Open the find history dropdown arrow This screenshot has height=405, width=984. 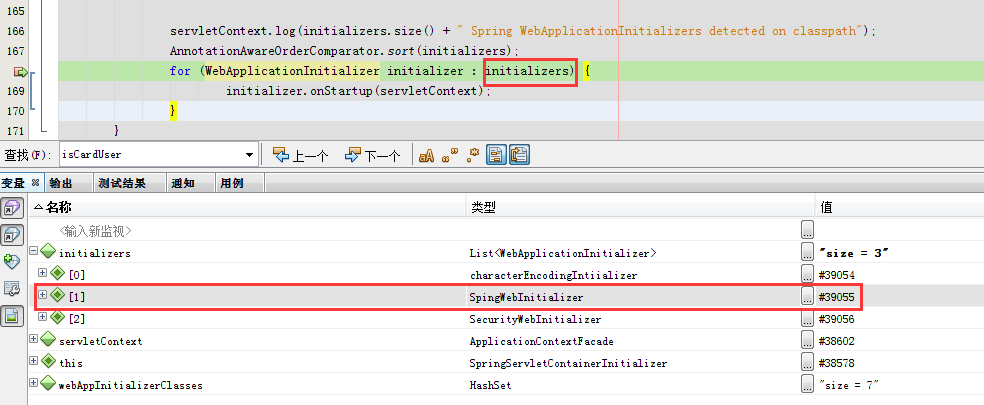click(x=249, y=154)
